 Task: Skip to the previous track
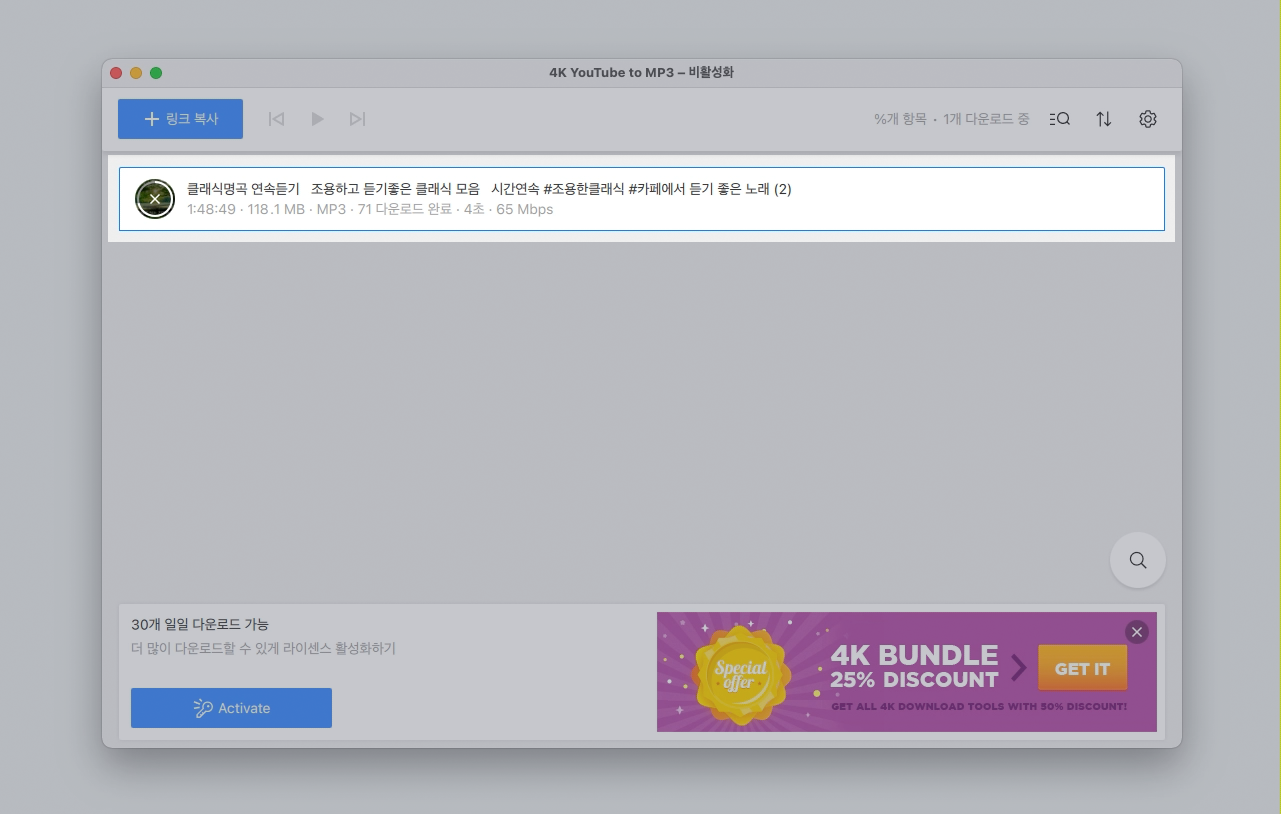277,119
